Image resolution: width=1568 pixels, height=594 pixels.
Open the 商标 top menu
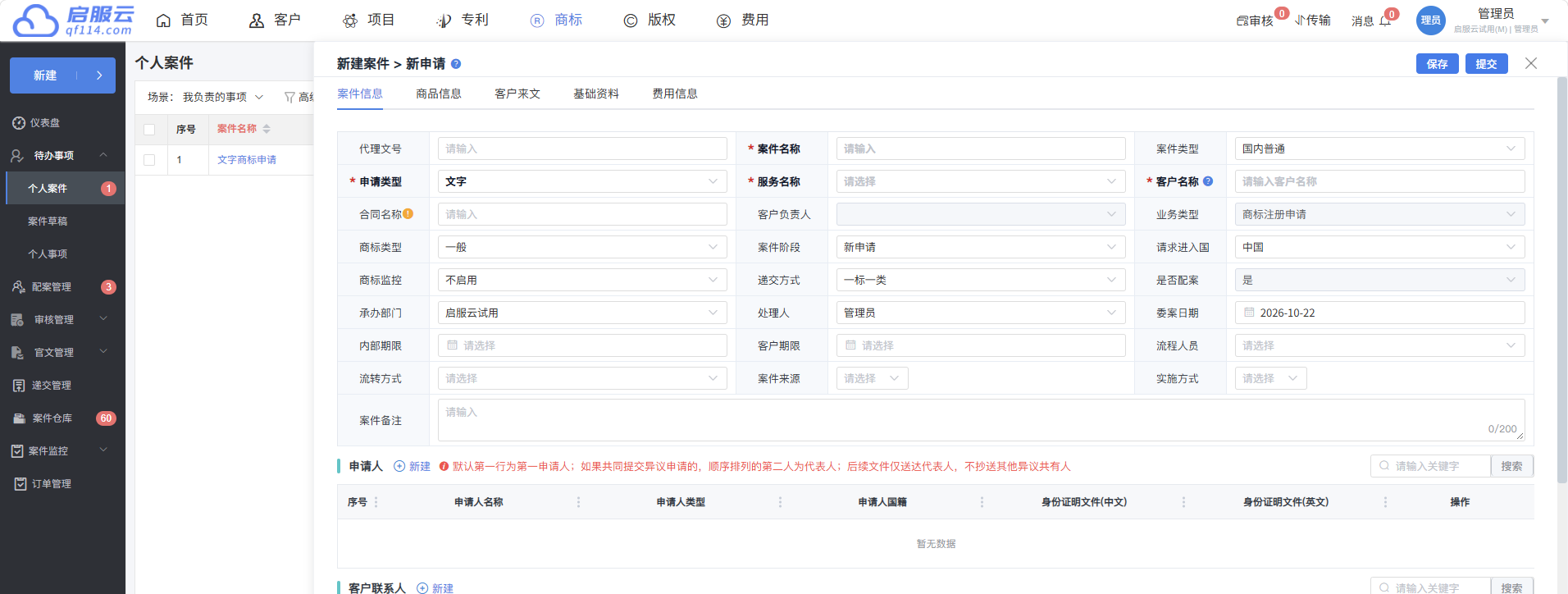pyautogui.click(x=557, y=21)
